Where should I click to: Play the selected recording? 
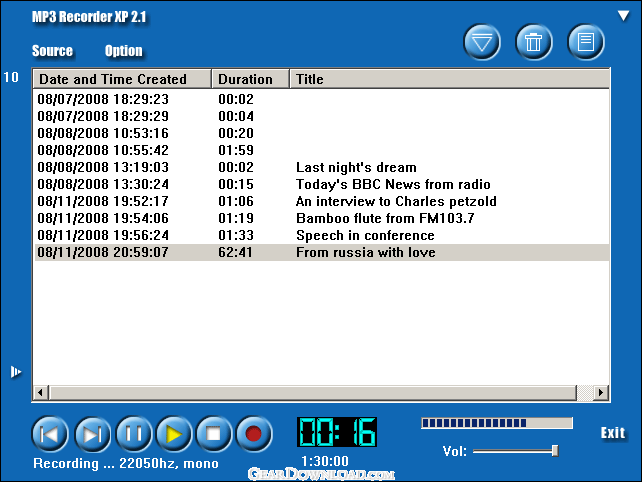[174, 434]
